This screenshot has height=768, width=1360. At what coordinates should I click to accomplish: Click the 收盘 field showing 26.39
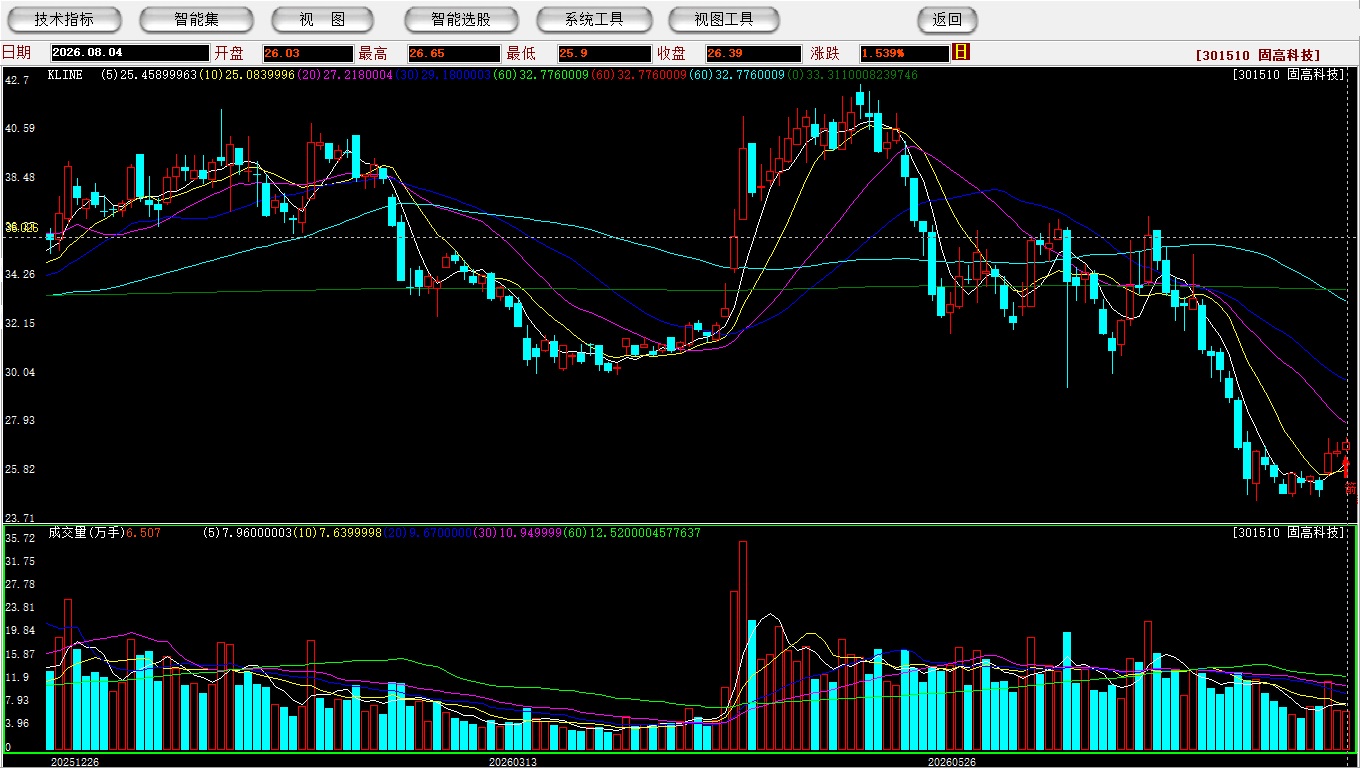[x=753, y=53]
